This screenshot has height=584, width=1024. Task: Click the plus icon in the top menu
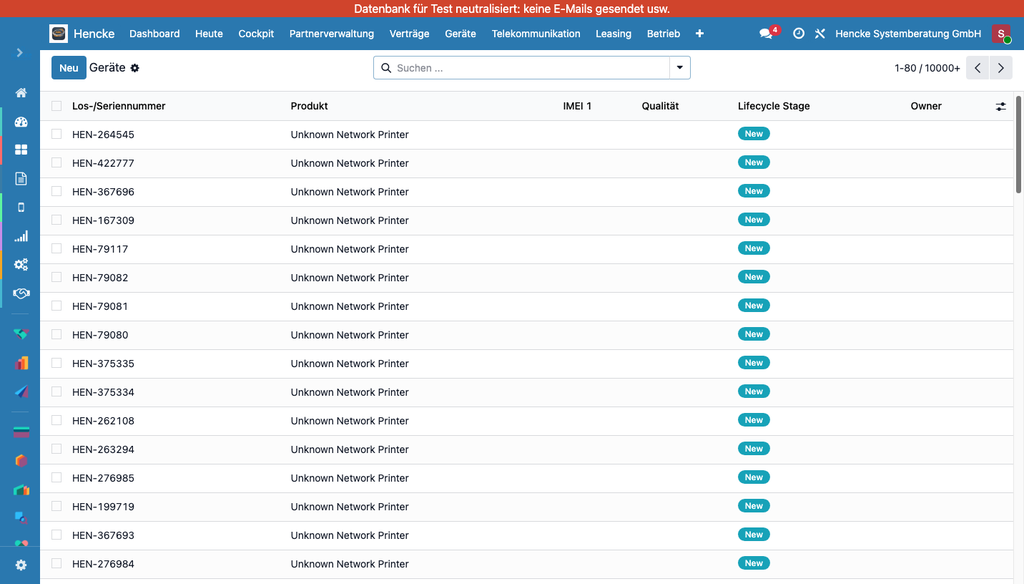699,34
